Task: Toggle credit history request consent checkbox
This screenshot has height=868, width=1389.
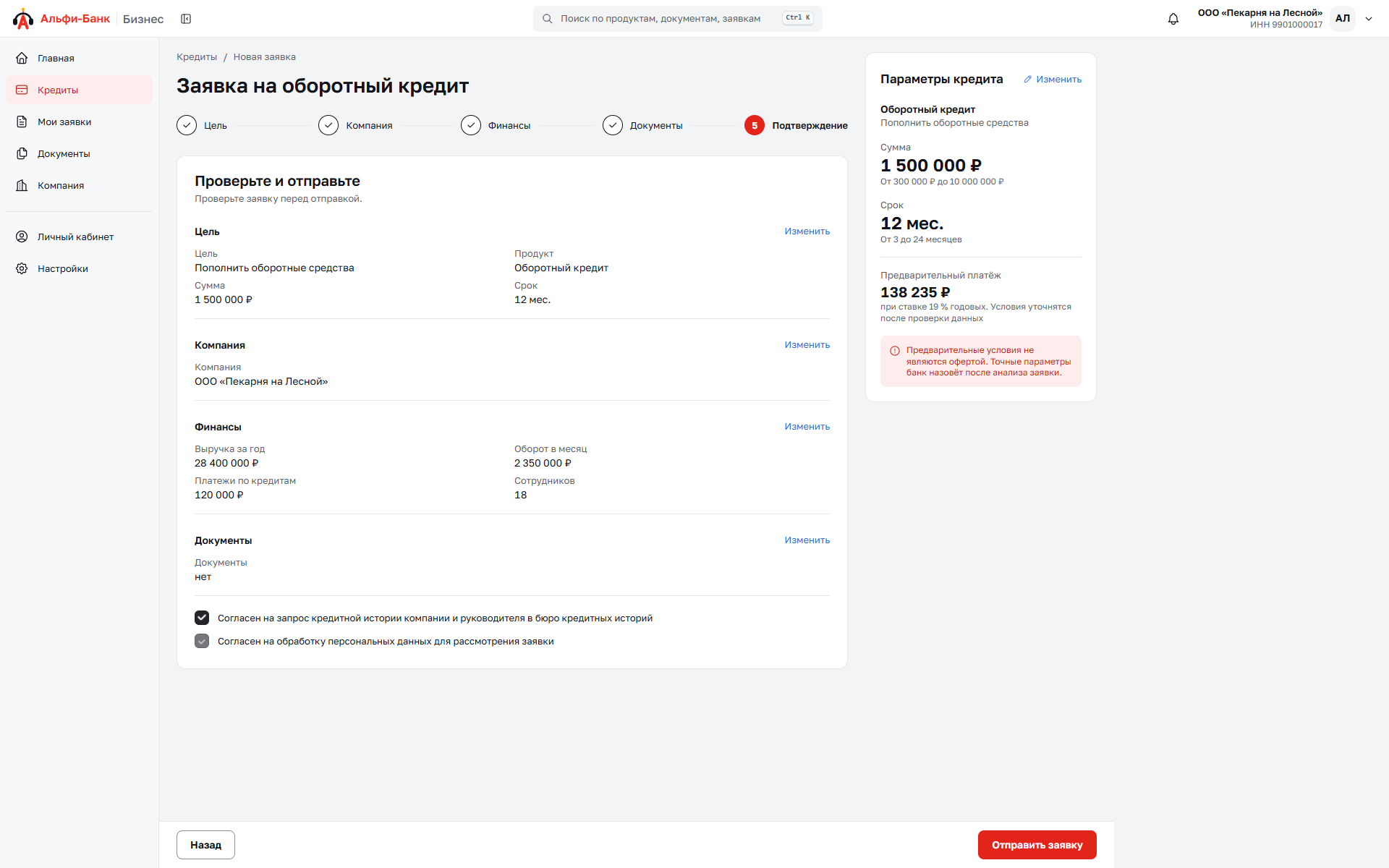Action: pyautogui.click(x=202, y=618)
